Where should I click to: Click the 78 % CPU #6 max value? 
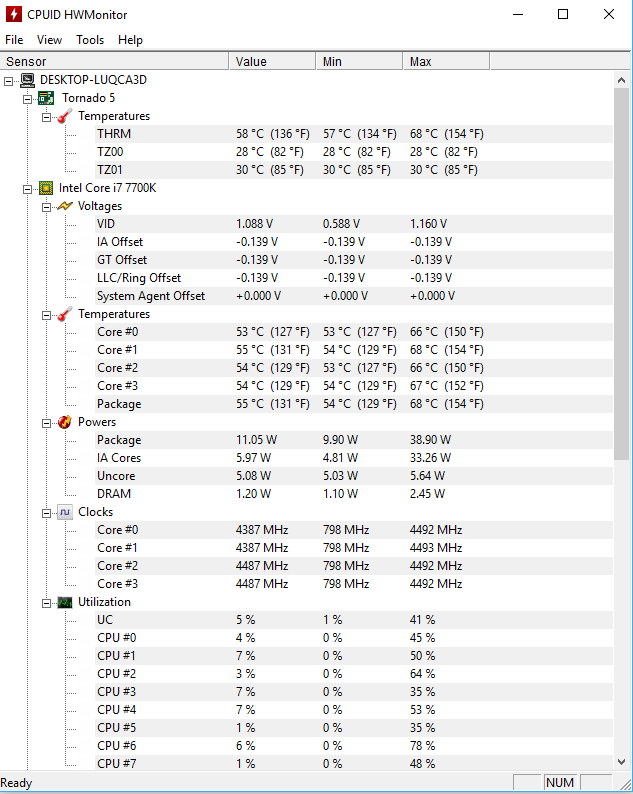pyautogui.click(x=422, y=746)
